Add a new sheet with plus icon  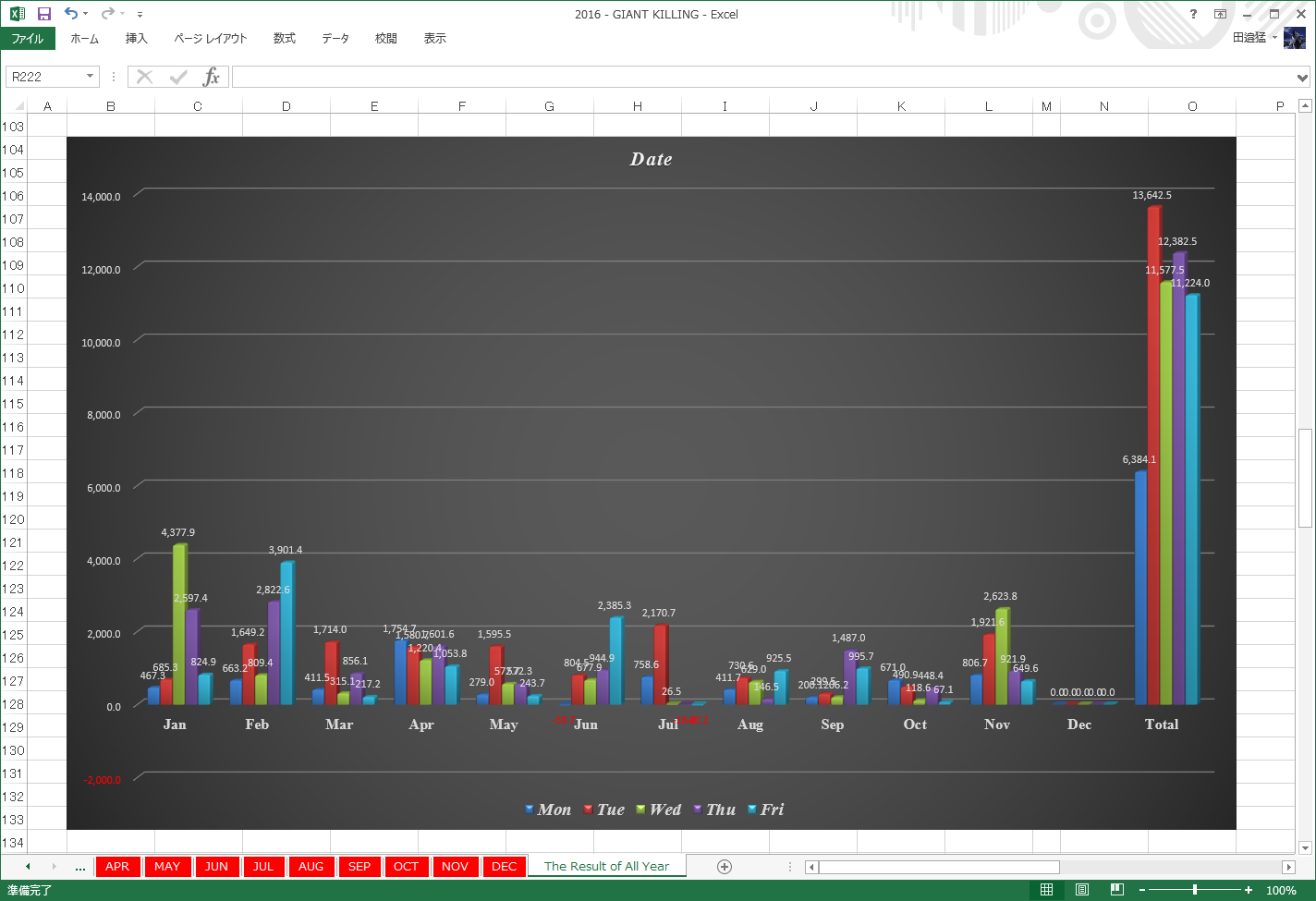pyautogui.click(x=725, y=867)
